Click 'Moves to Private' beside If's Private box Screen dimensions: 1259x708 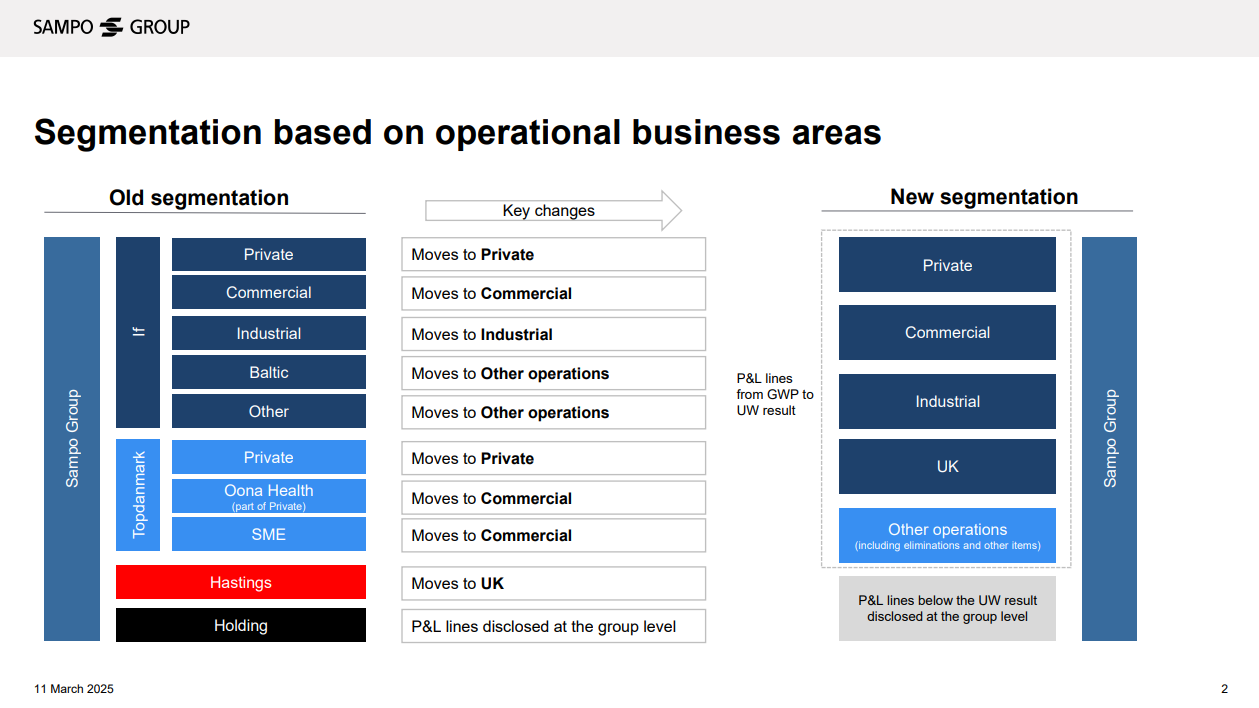pos(554,254)
